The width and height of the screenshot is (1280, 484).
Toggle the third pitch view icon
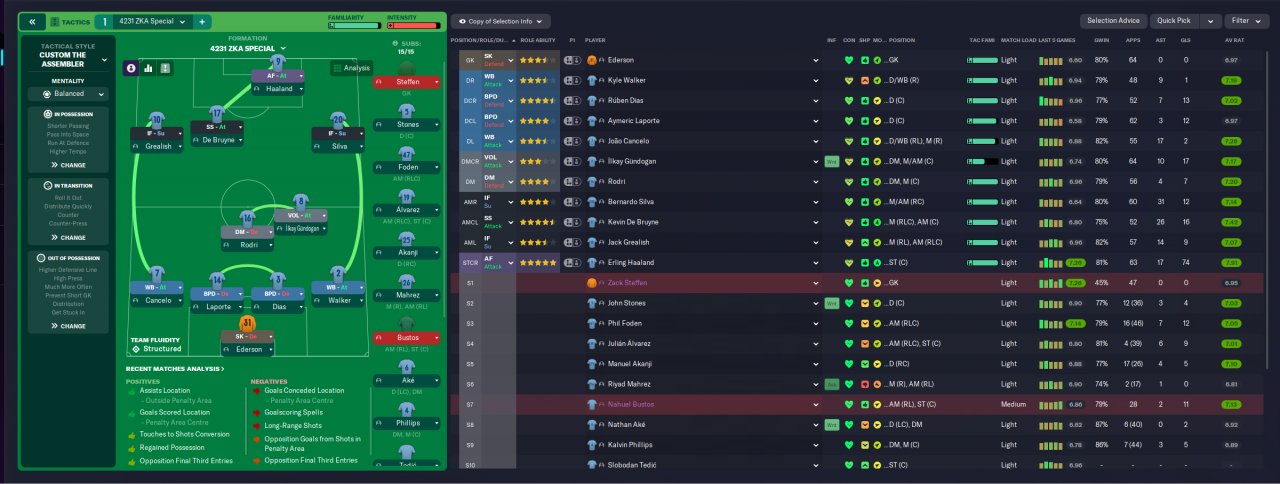[x=165, y=68]
